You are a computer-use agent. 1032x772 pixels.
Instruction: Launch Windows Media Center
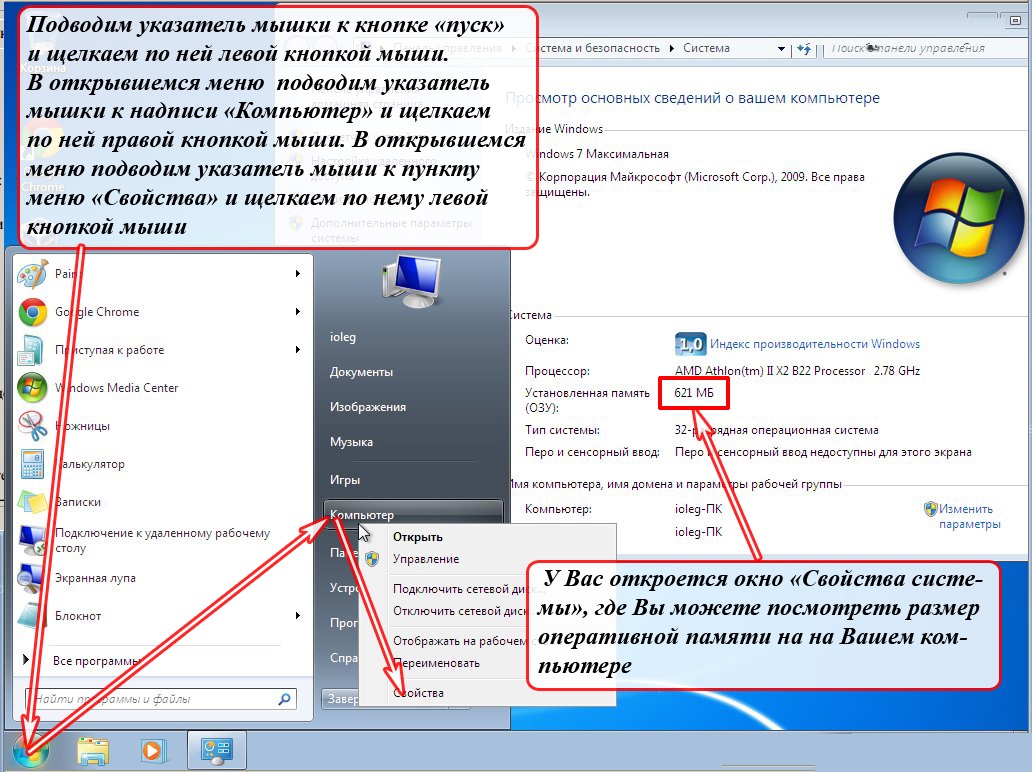[x=161, y=388]
